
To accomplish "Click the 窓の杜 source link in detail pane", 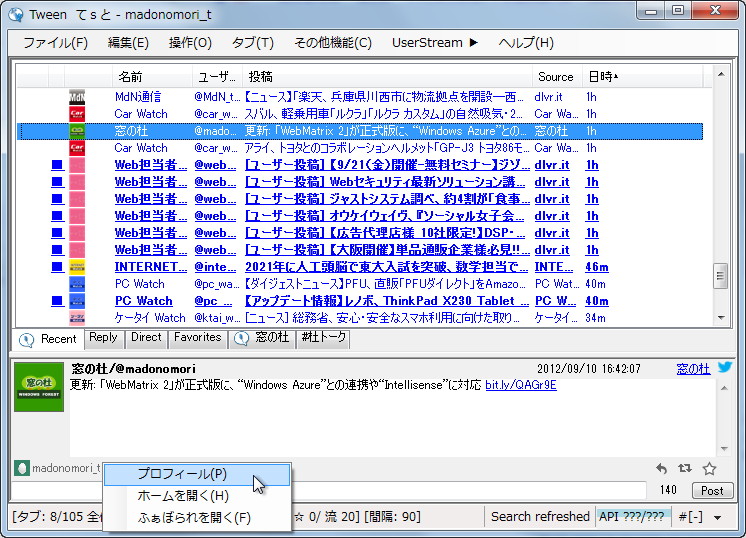I will pyautogui.click(x=693, y=368).
